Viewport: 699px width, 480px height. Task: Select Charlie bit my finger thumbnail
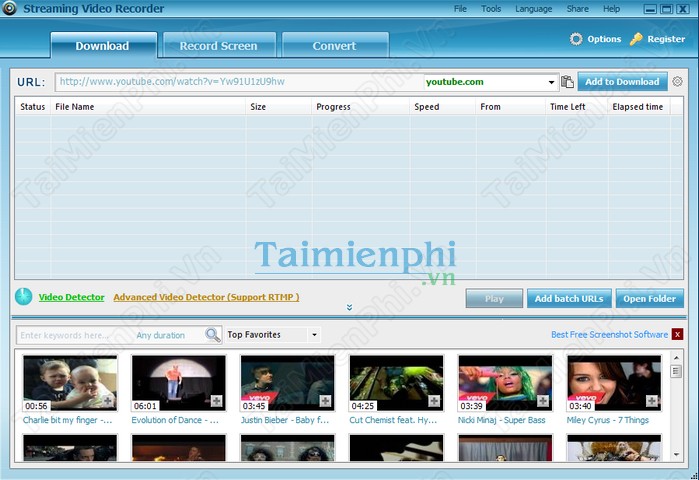click(x=70, y=383)
